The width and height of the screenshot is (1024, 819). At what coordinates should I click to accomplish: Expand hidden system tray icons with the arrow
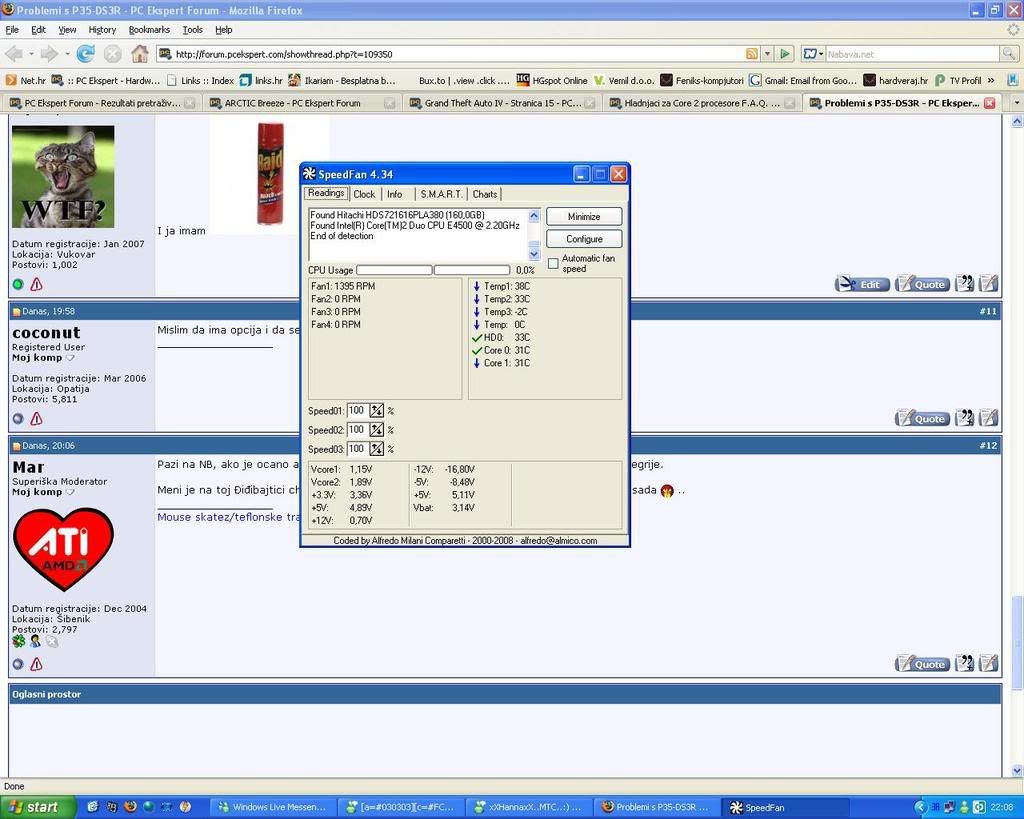(x=920, y=807)
